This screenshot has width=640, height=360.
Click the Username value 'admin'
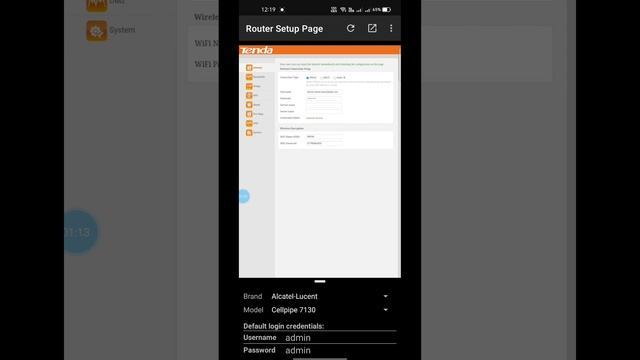click(x=298, y=338)
